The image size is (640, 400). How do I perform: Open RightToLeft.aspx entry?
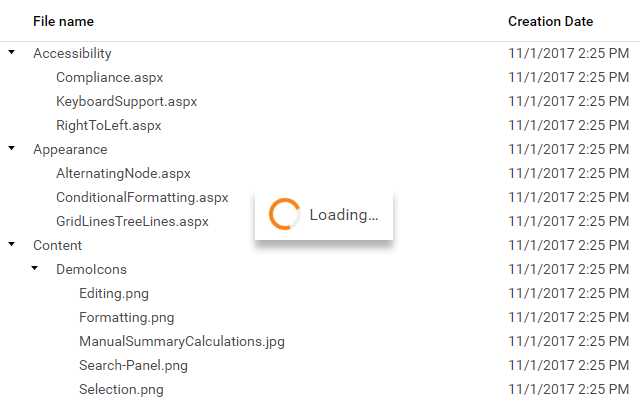click(108, 125)
